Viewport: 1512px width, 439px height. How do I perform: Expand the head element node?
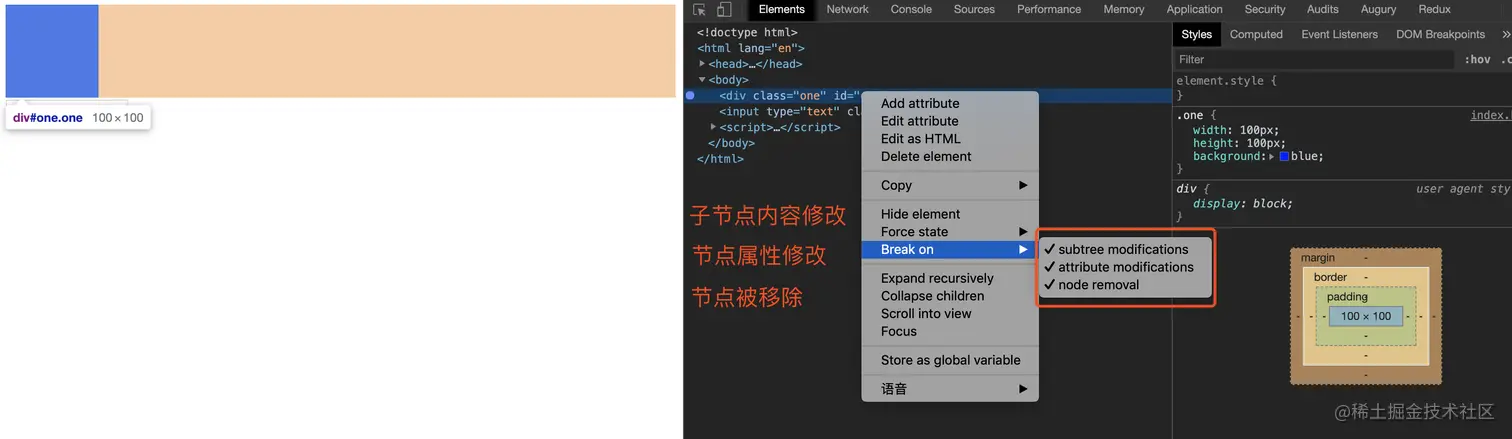pos(702,64)
